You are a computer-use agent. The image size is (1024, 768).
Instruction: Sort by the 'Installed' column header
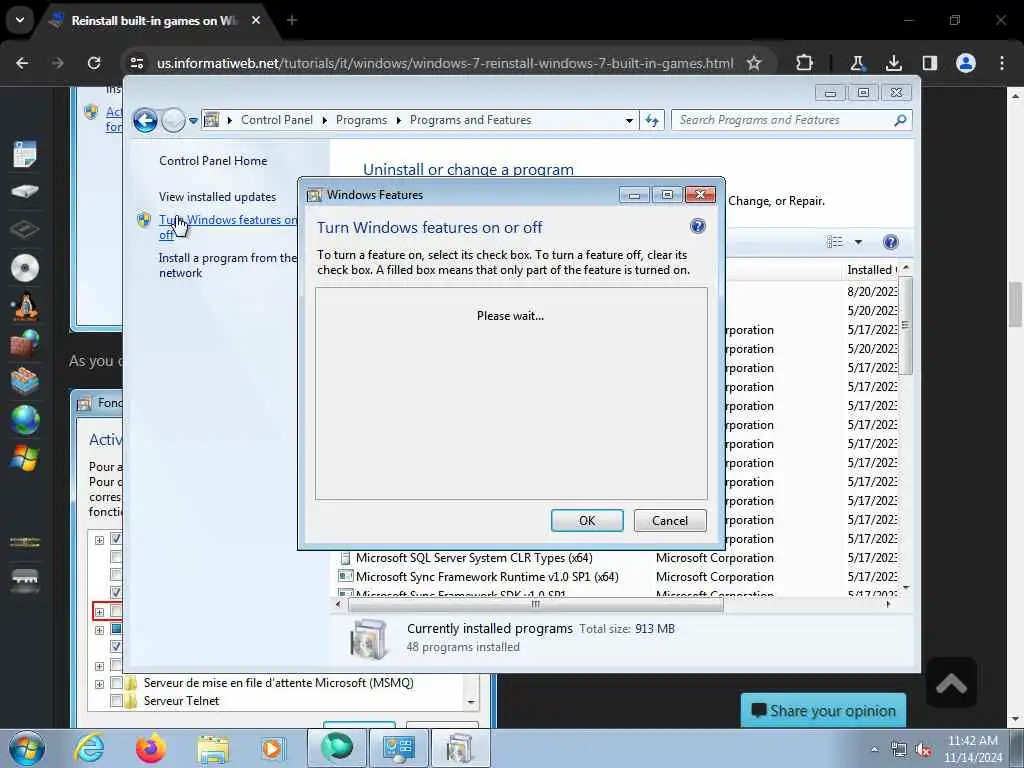tap(871, 270)
